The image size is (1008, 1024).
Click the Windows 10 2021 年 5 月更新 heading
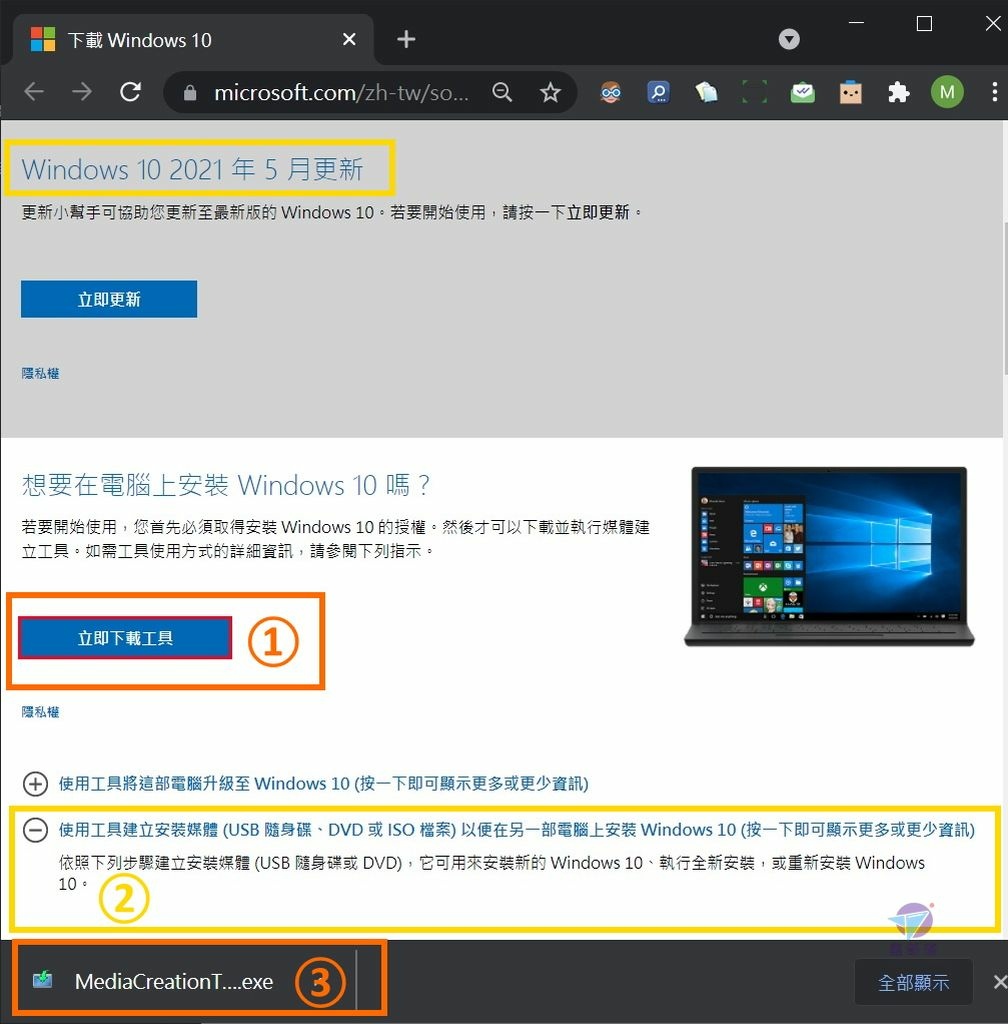click(x=192, y=169)
